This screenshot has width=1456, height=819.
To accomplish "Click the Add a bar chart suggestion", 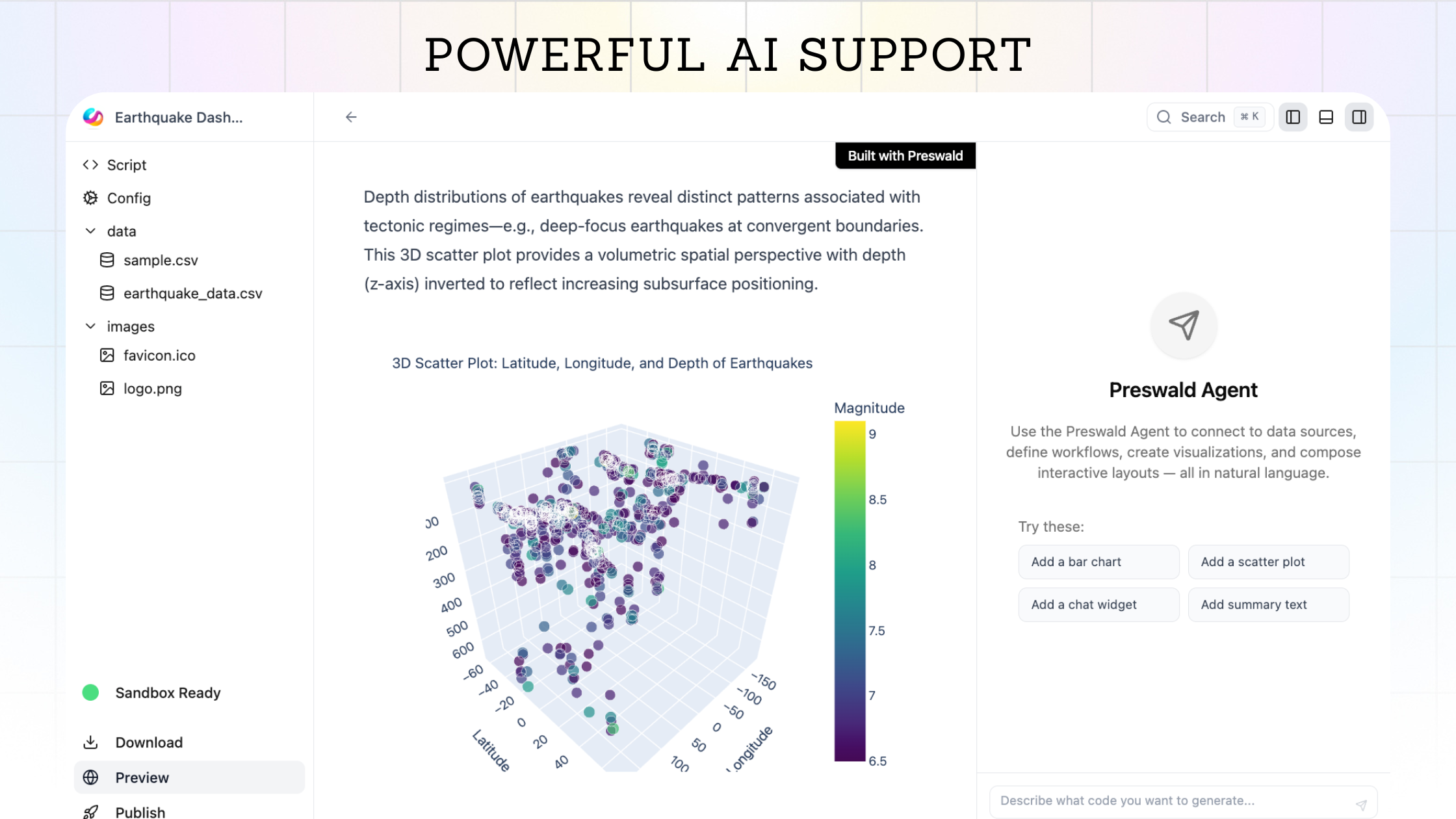I will pyautogui.click(x=1098, y=562).
